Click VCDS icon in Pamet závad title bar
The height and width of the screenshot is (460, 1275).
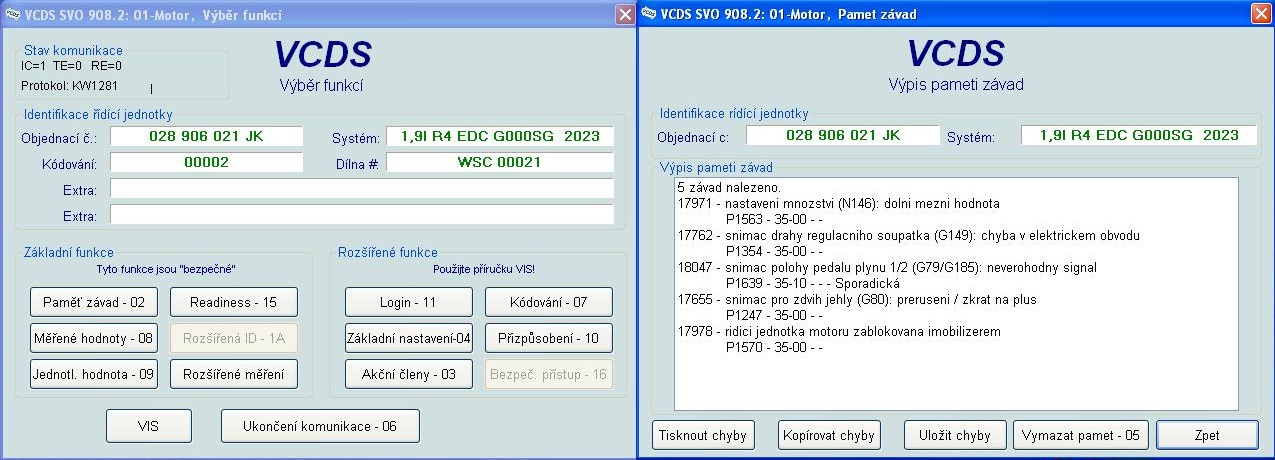pos(649,14)
